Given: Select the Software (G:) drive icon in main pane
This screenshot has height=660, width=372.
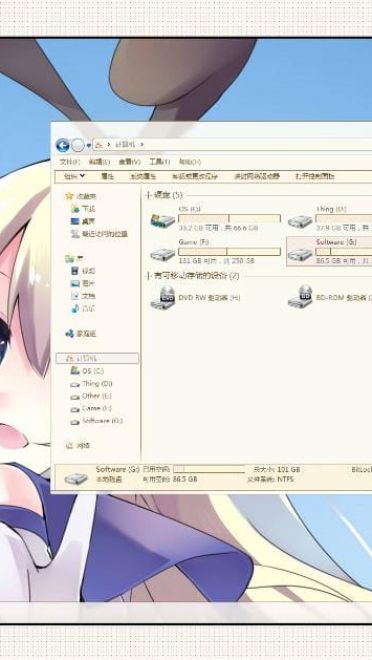Looking at the screenshot, I should coord(300,254).
